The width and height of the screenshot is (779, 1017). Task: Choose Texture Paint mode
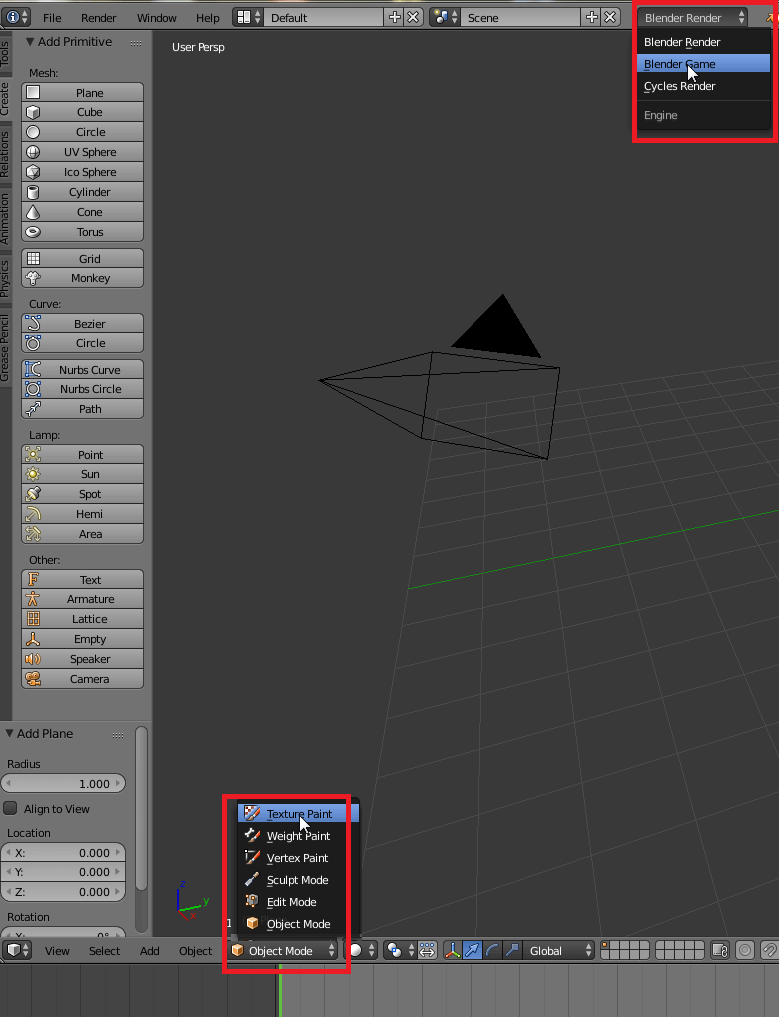pos(298,814)
